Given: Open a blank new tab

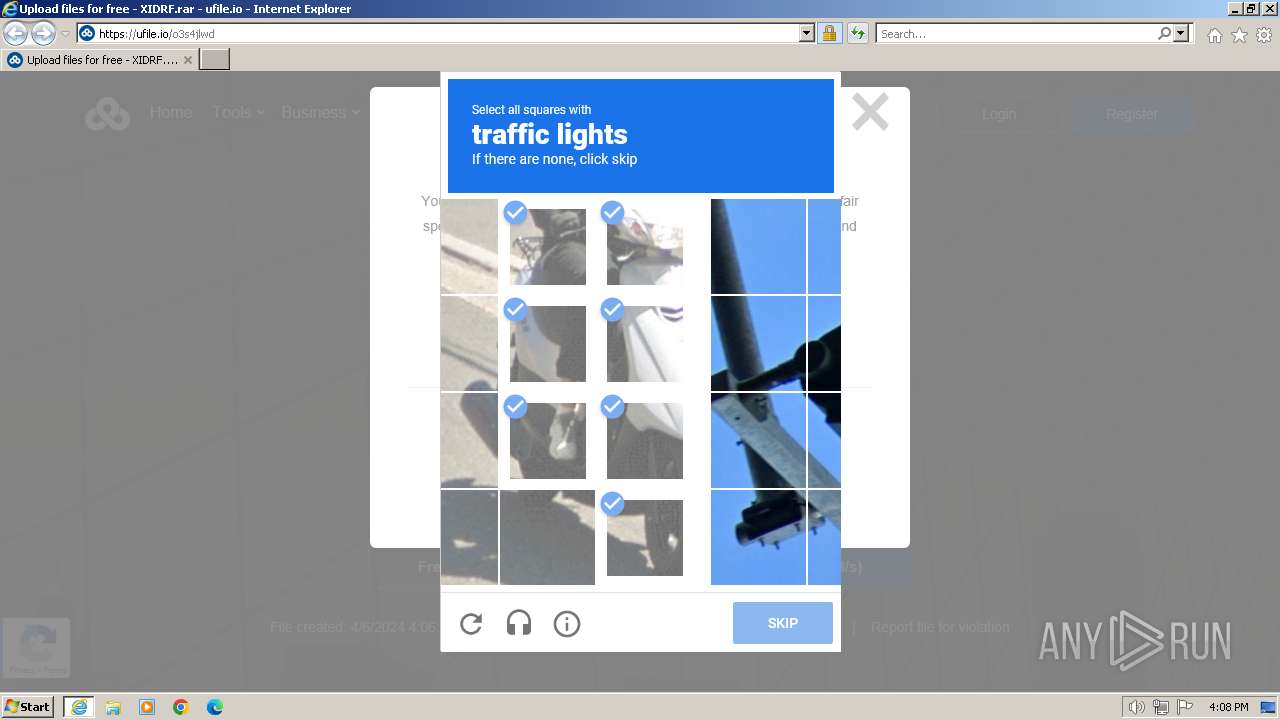Looking at the screenshot, I should coord(215,60).
